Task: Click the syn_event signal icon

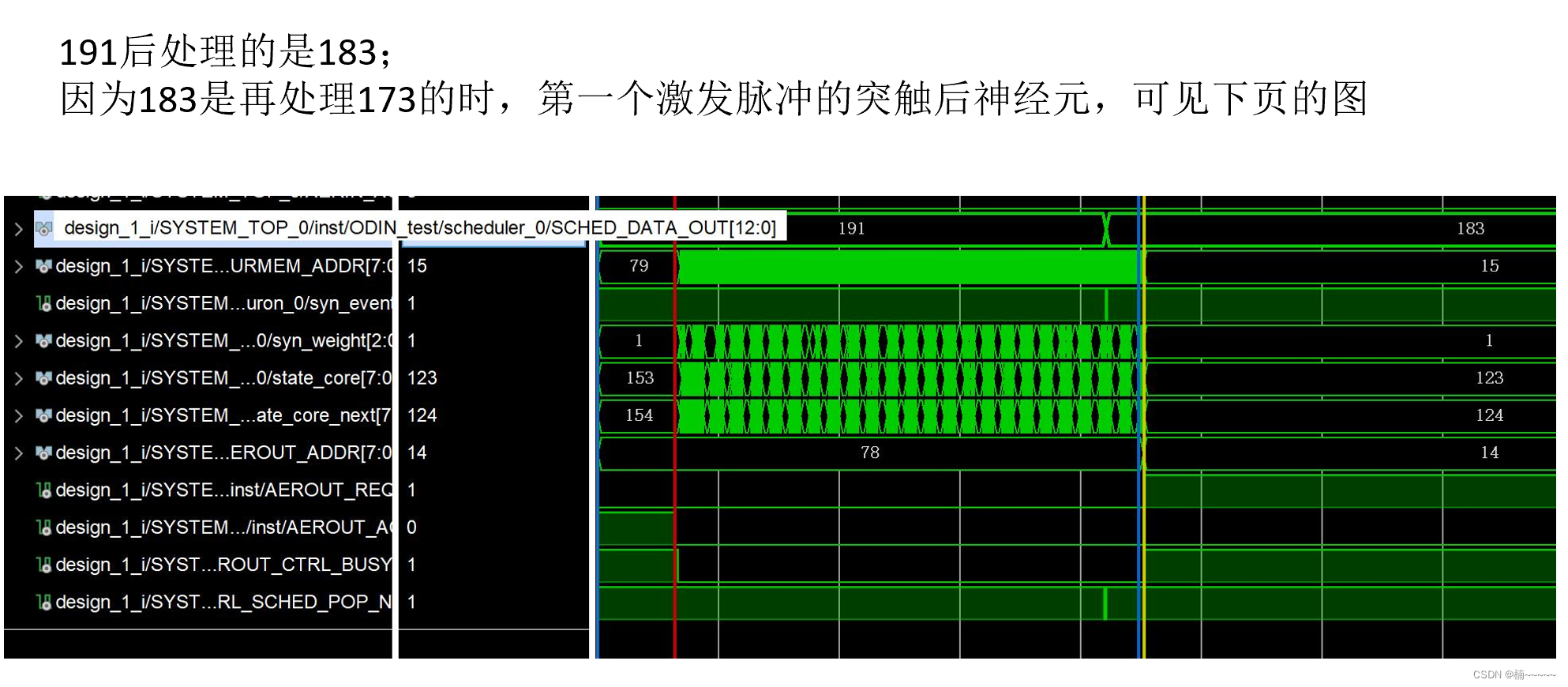Action: pyautogui.click(x=44, y=303)
